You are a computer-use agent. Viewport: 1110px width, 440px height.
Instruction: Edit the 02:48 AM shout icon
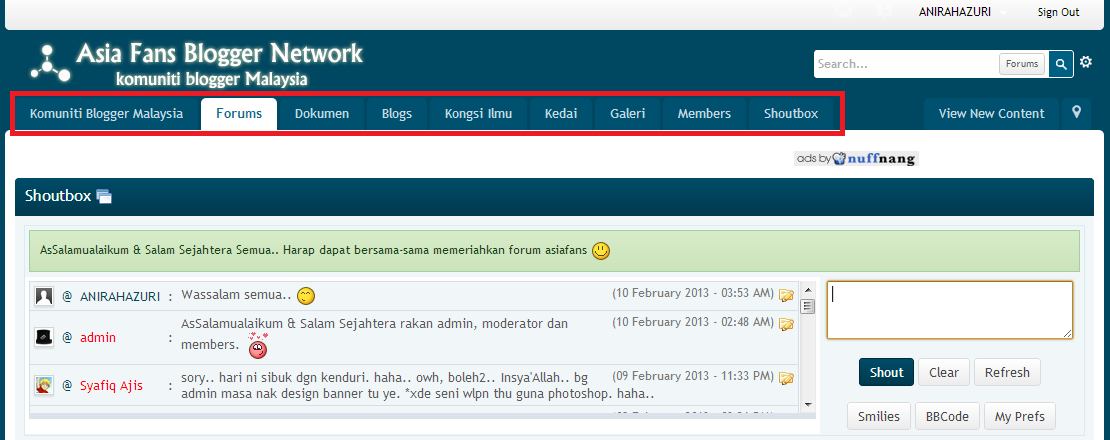tap(786, 324)
